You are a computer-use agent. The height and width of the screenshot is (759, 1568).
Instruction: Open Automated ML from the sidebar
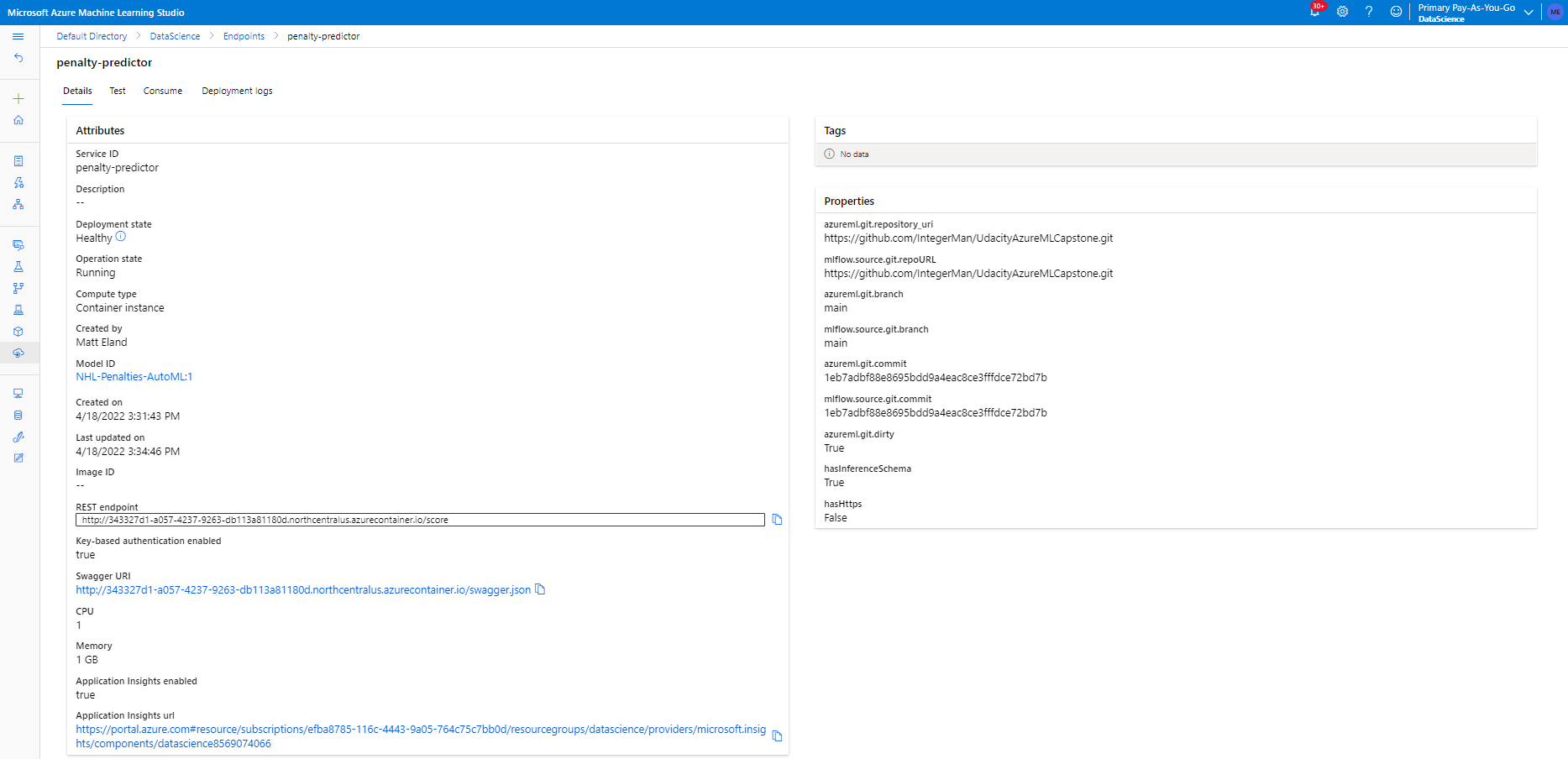click(x=18, y=182)
